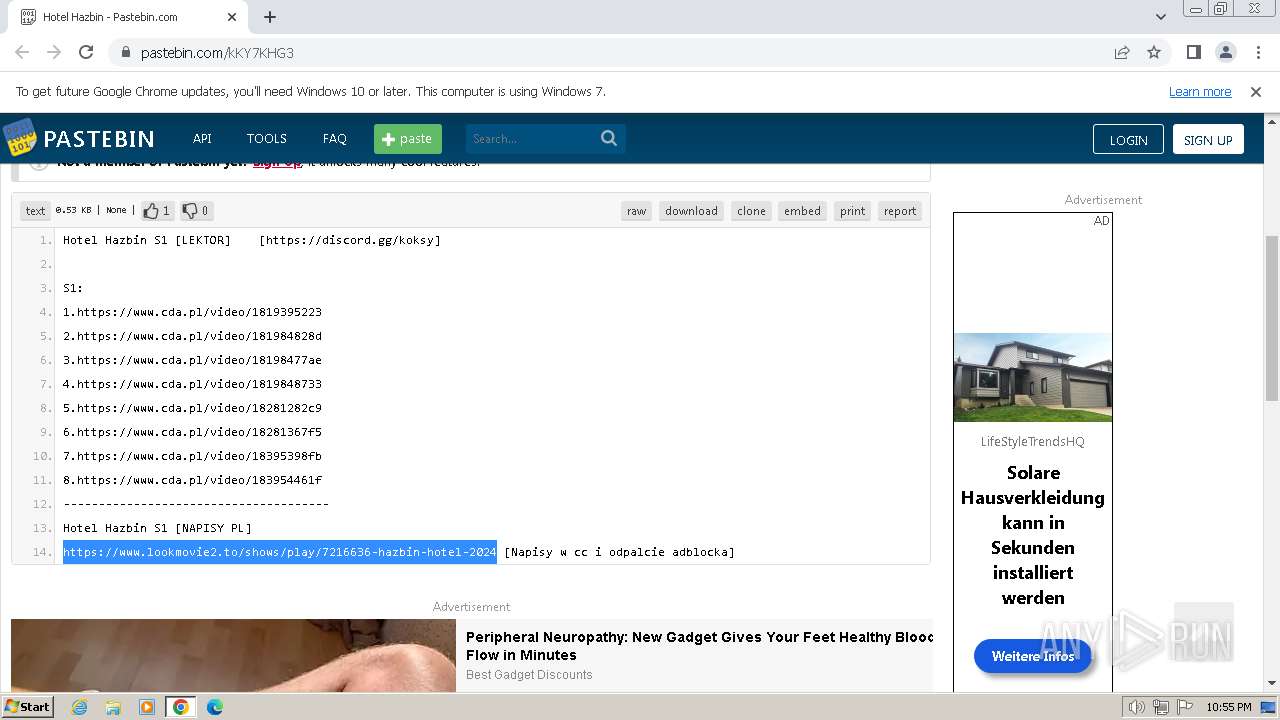Viewport: 1280px width, 720px height.
Task: Click the Action Center flag tray icon
Action: click(x=1185, y=707)
